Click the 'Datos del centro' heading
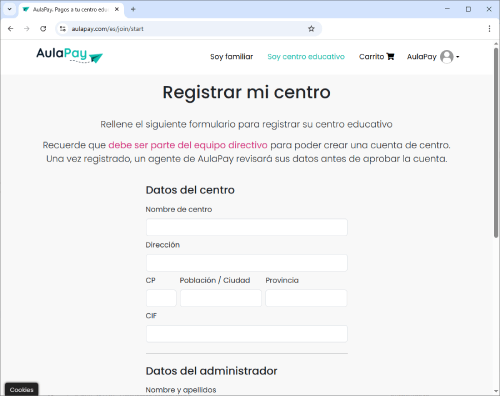The width and height of the screenshot is (500, 396). pyautogui.click(x=190, y=190)
